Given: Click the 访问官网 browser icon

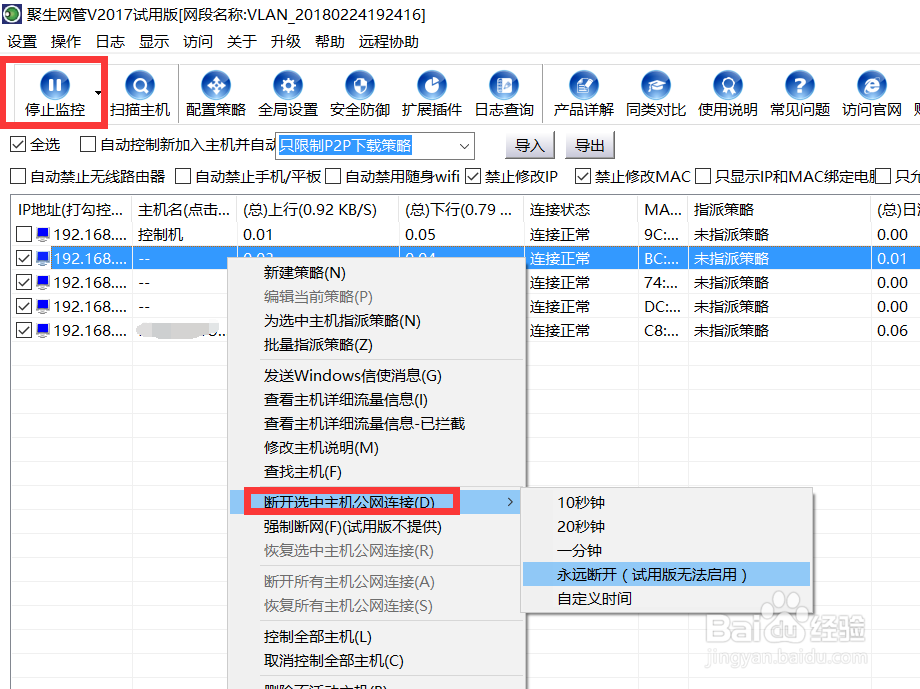Looking at the screenshot, I should coord(871,86).
